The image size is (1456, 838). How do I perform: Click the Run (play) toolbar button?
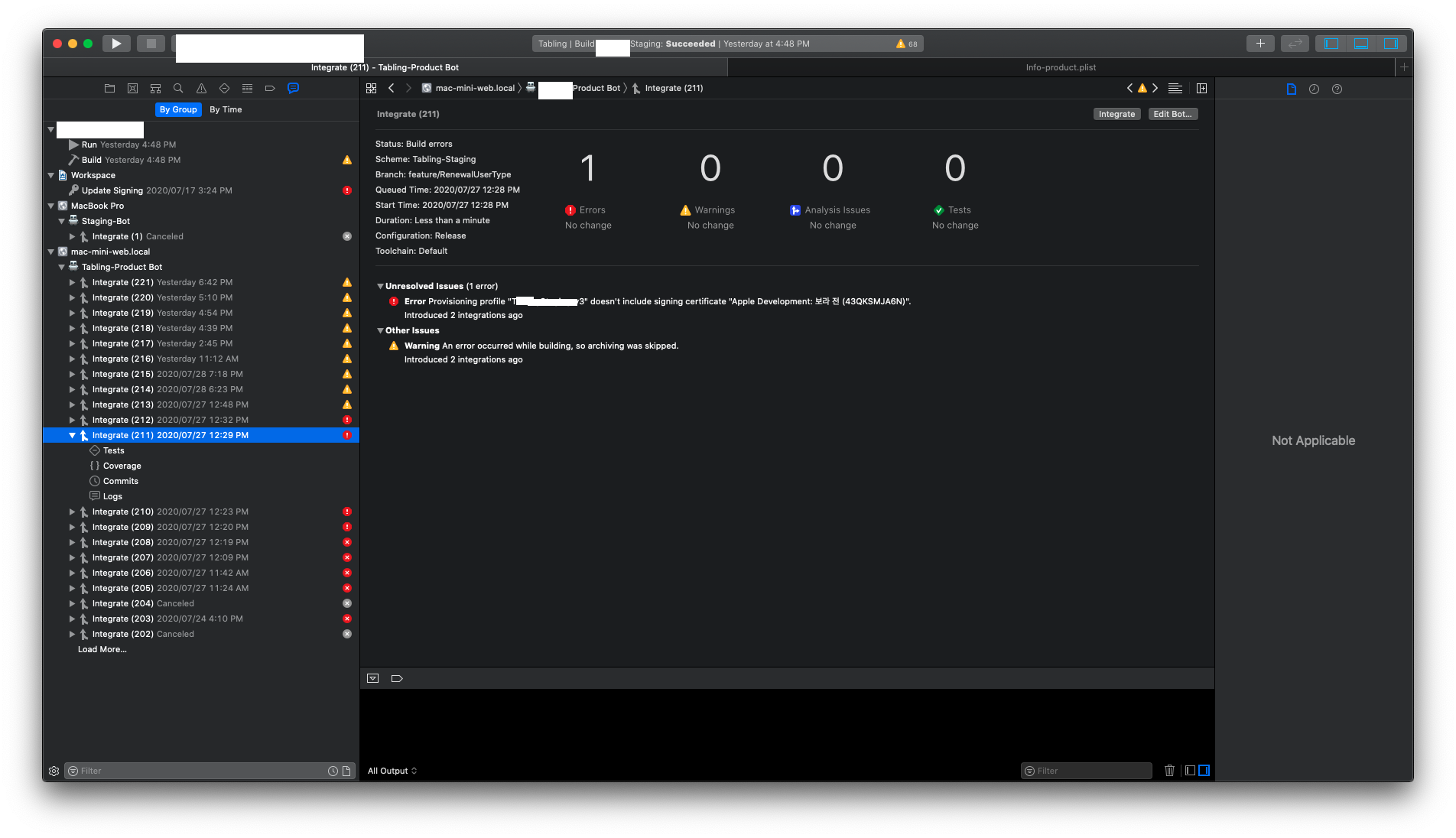[x=116, y=44]
